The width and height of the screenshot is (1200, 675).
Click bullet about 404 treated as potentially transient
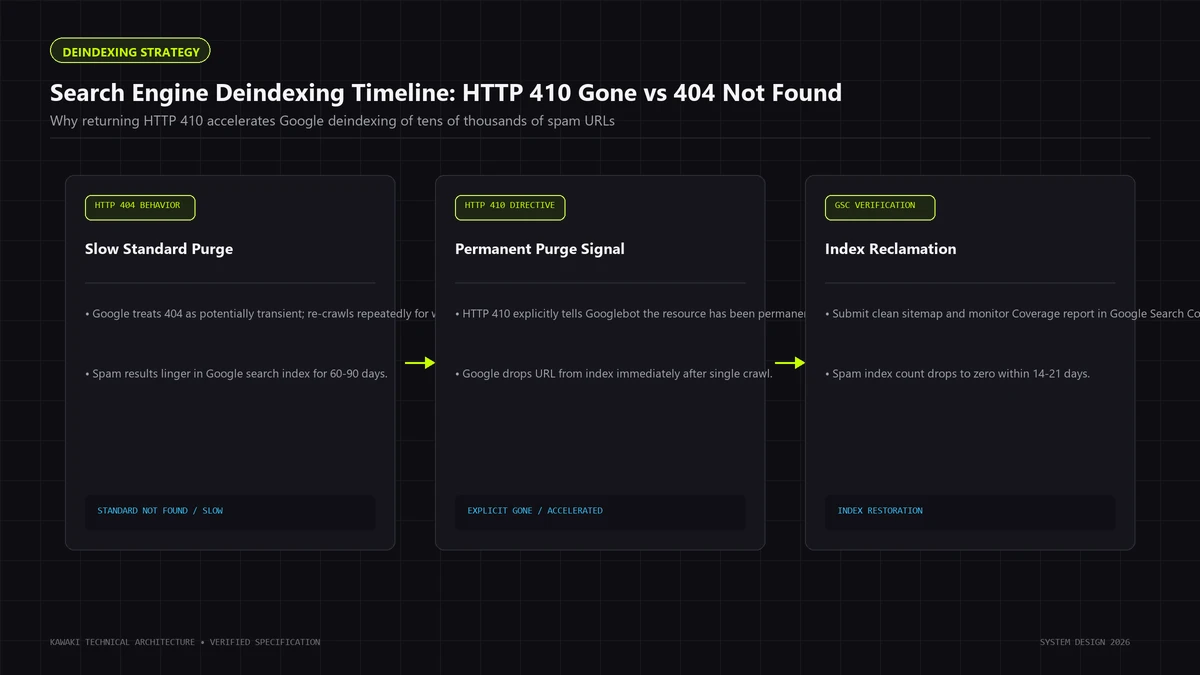[x=261, y=314]
